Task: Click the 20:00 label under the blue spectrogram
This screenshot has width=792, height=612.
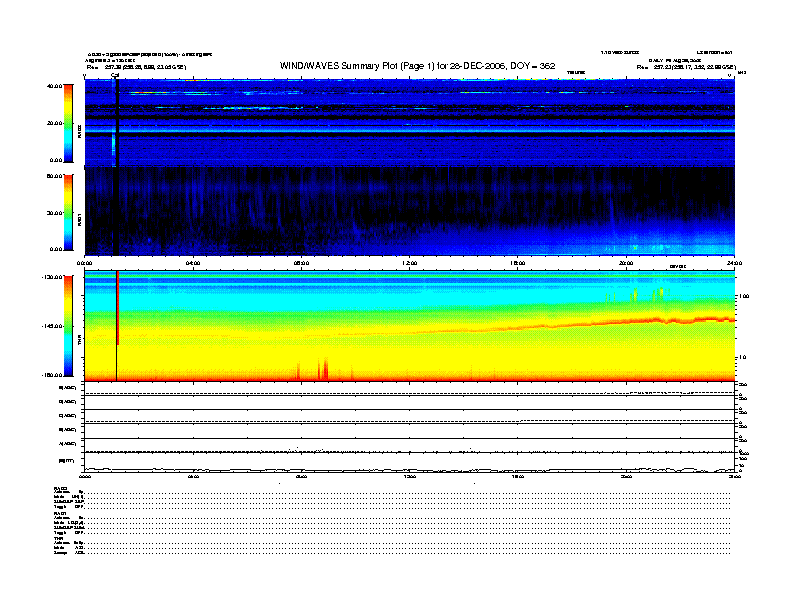Action: (626, 263)
